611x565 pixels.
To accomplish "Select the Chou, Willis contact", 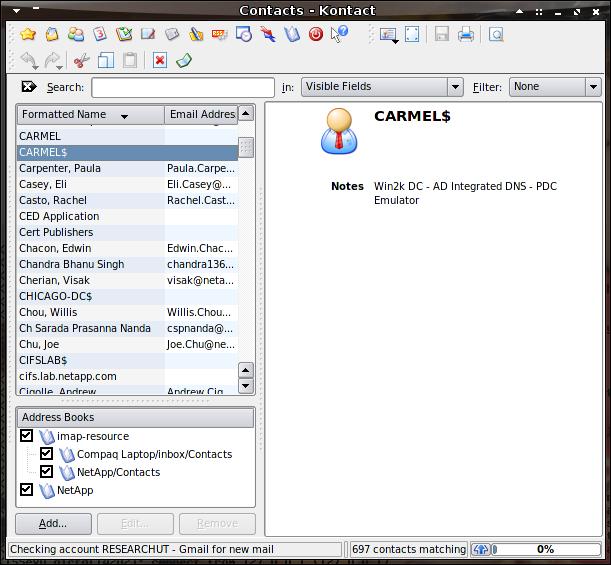I will click(127, 312).
